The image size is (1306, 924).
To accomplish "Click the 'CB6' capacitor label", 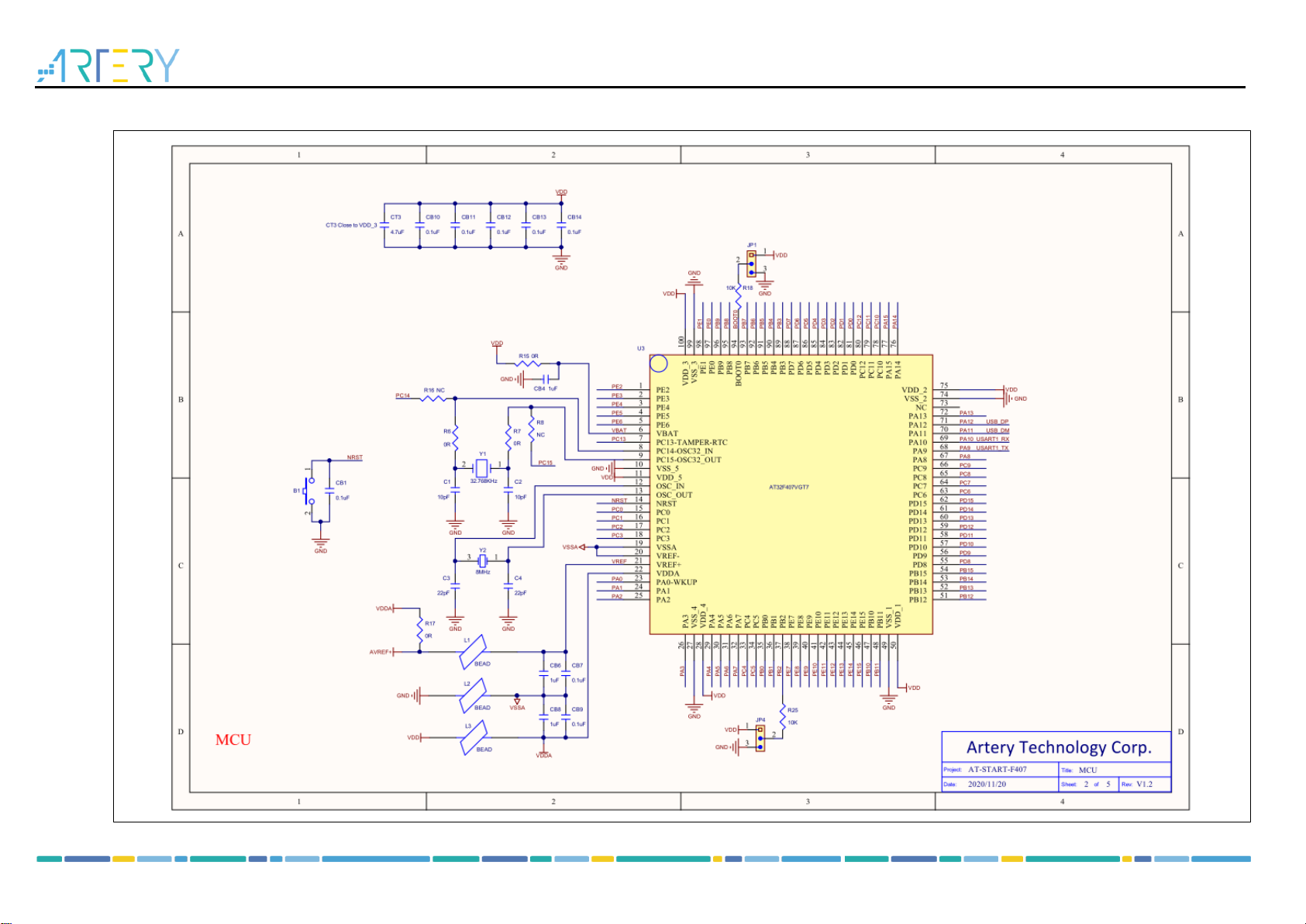I will [555, 666].
